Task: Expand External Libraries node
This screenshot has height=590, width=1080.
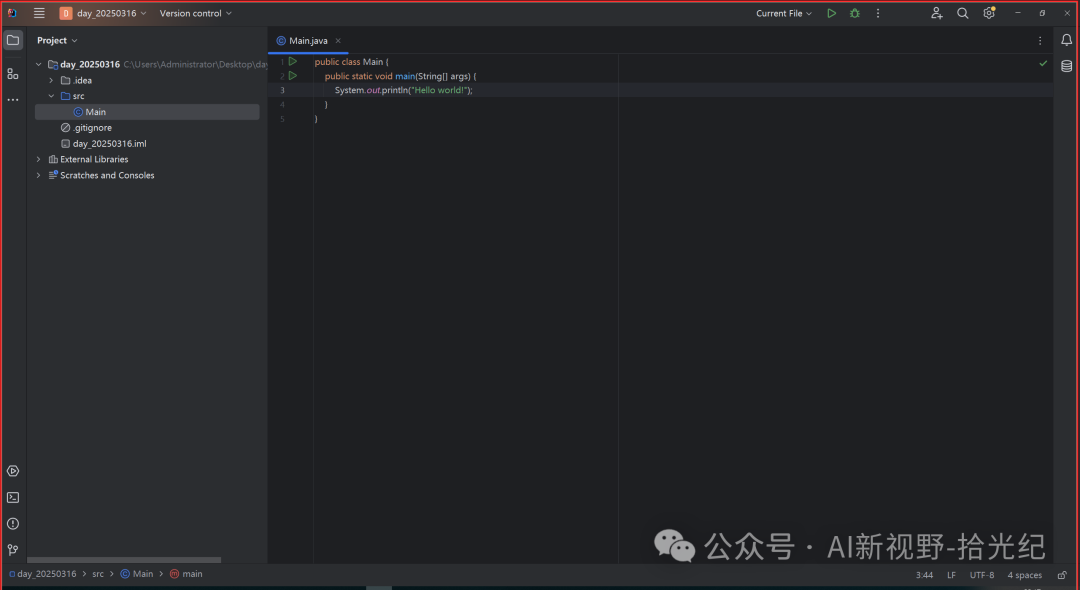Action: [x=39, y=160]
